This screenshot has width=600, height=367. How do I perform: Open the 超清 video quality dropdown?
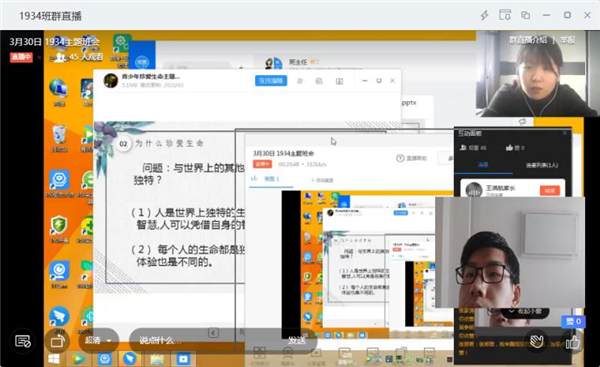point(98,340)
